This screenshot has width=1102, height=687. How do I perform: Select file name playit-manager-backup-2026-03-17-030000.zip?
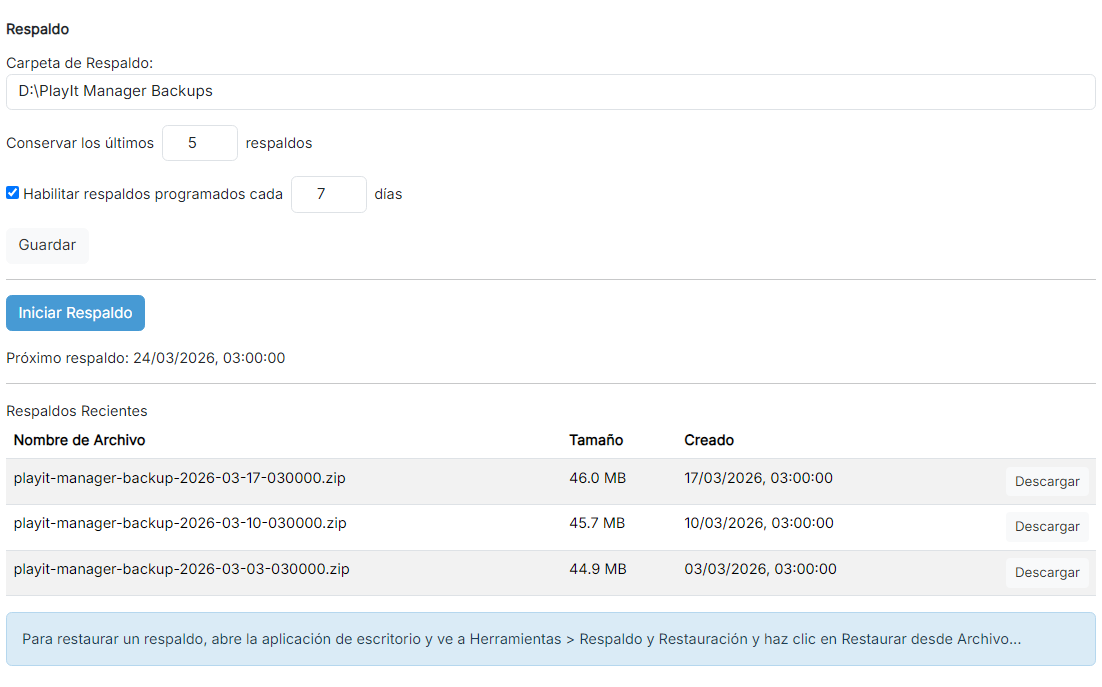tap(179, 478)
